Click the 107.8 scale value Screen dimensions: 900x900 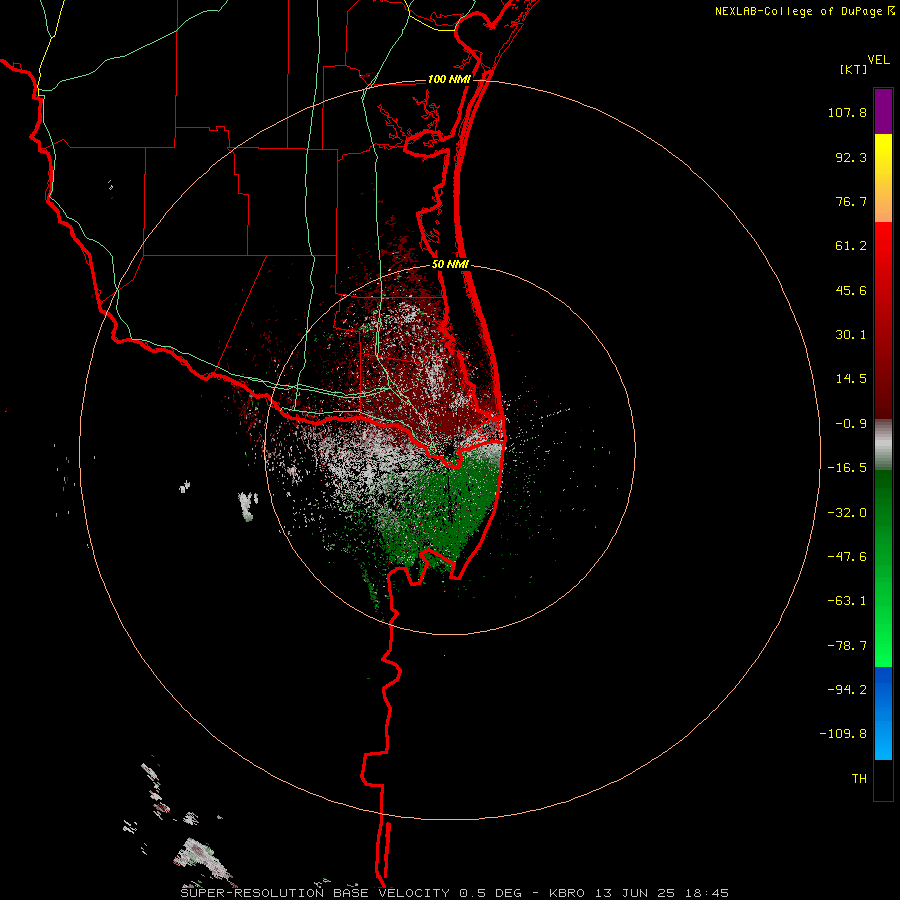pyautogui.click(x=847, y=112)
